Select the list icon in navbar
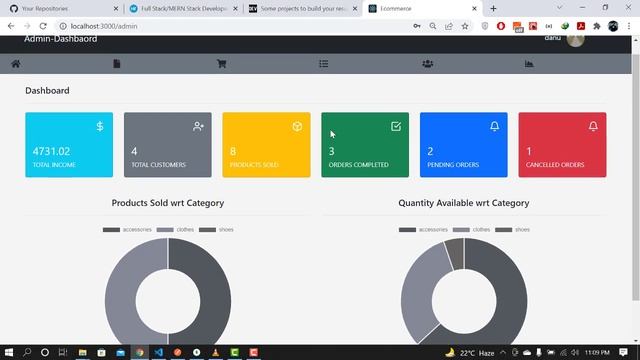The height and width of the screenshot is (360, 640). pyautogui.click(x=324, y=64)
